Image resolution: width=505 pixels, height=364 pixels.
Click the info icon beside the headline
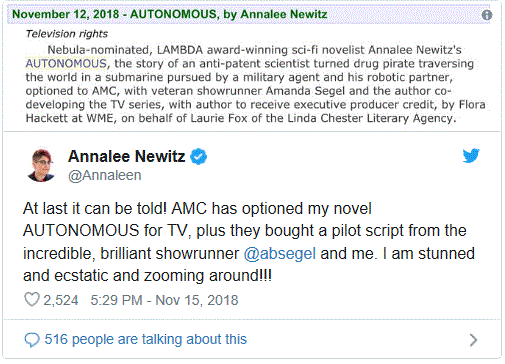pos(487,15)
